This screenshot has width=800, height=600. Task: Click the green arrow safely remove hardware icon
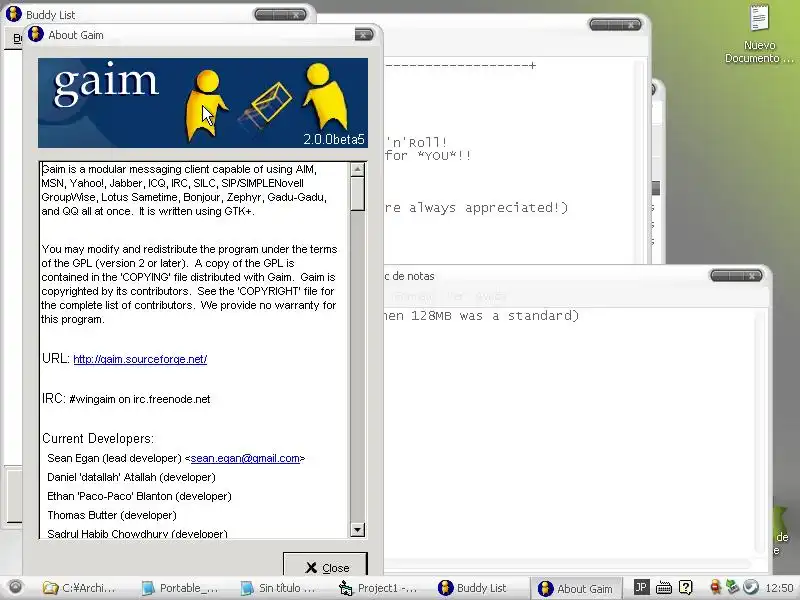pyautogui.click(x=733, y=587)
